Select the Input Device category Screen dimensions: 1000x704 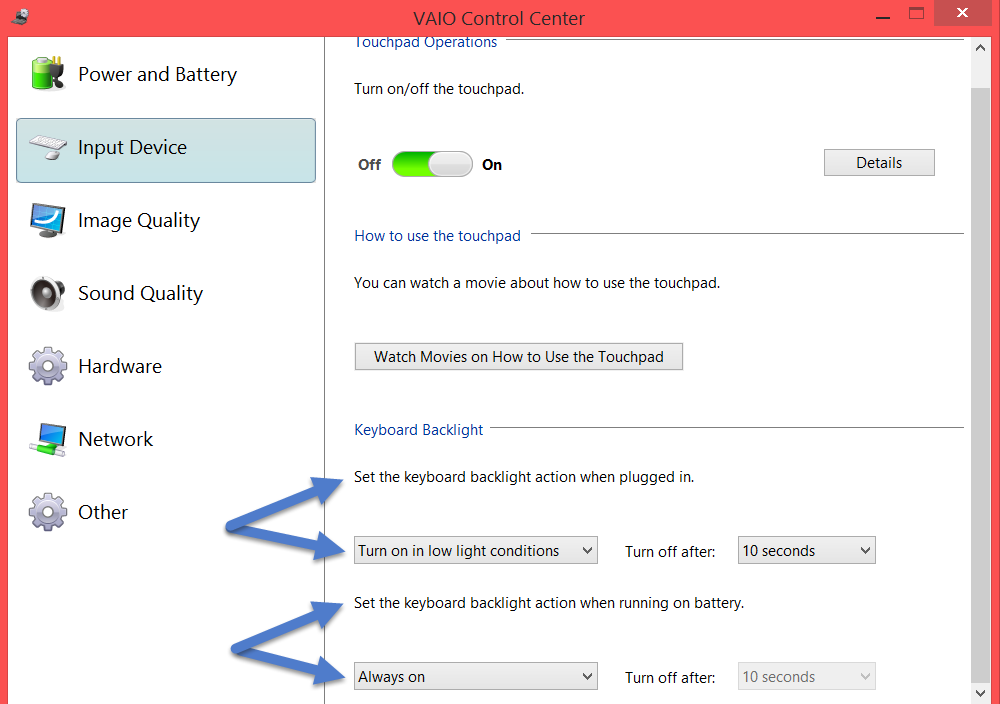pyautogui.click(x=166, y=150)
